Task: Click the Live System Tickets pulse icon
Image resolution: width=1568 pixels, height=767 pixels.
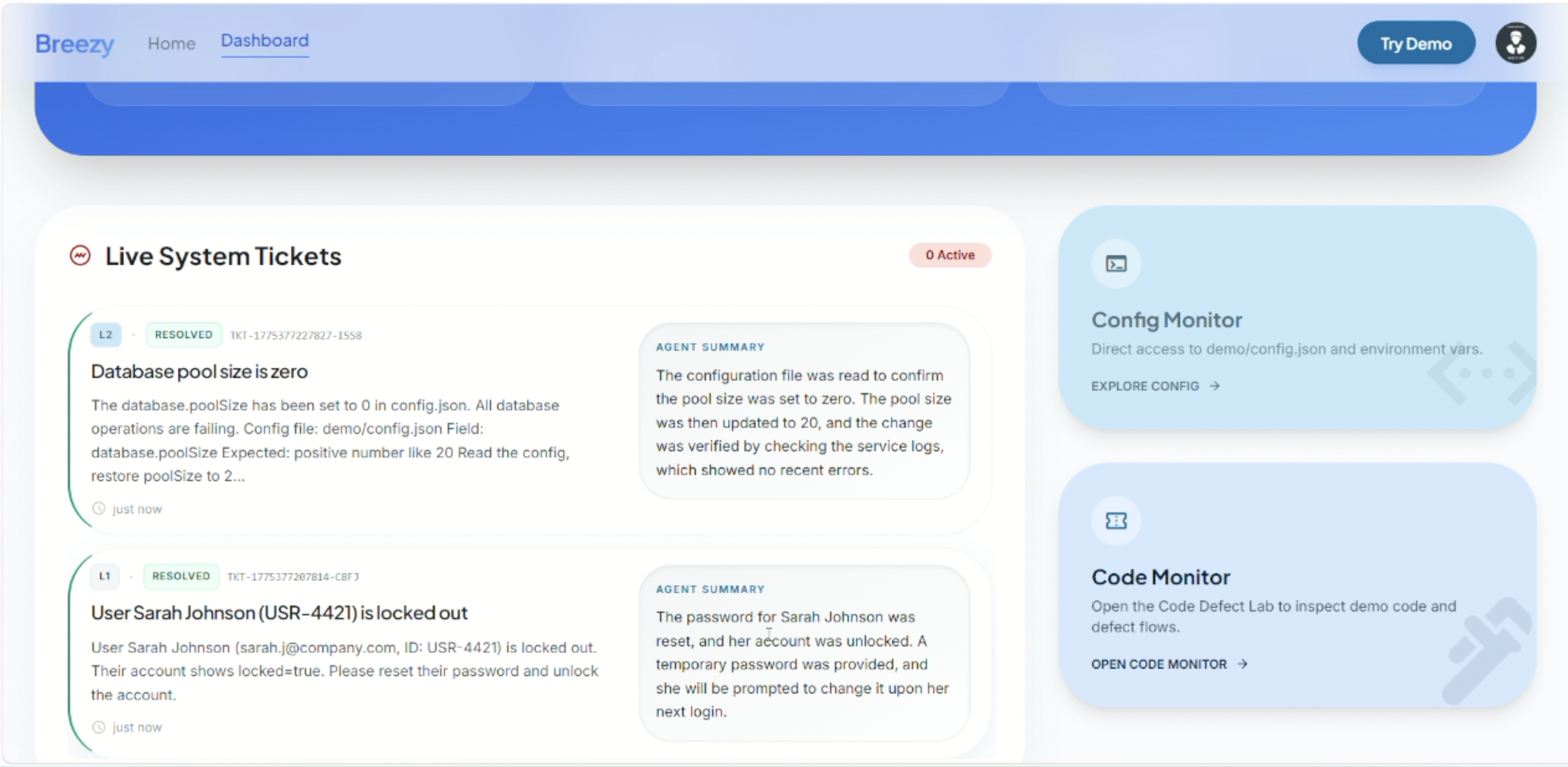Action: click(80, 256)
